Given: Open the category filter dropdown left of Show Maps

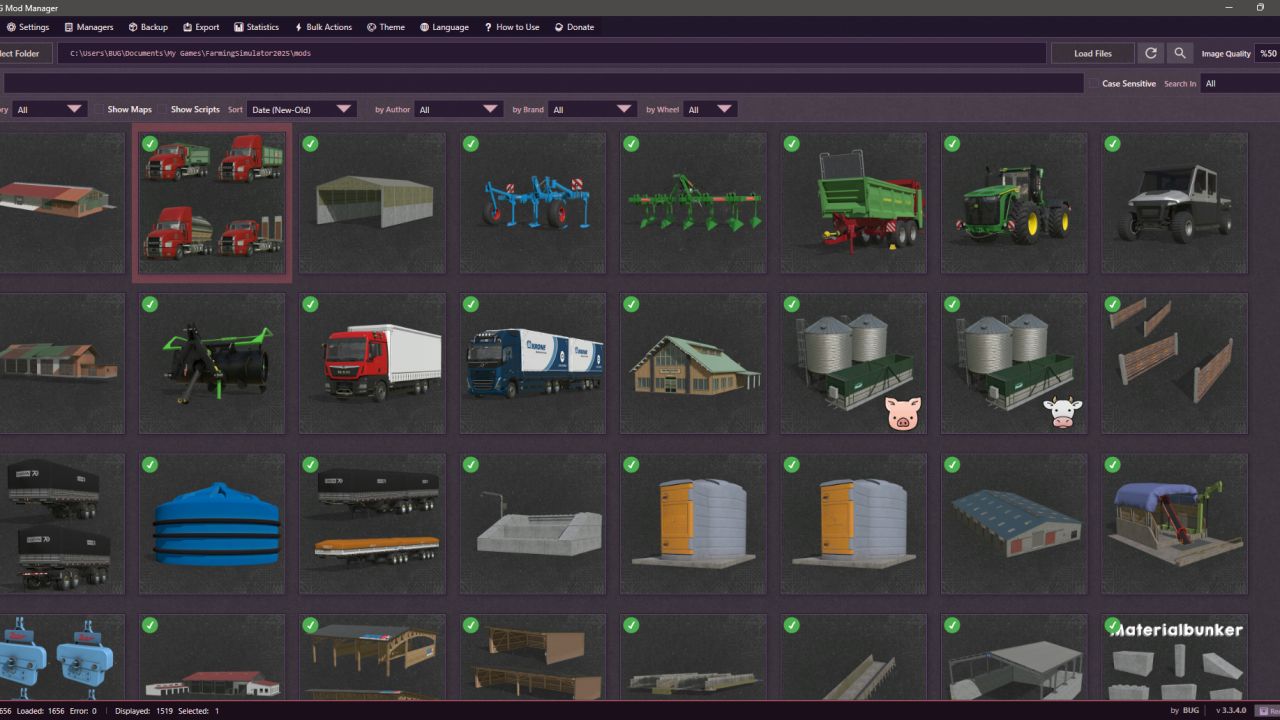Looking at the screenshot, I should (x=49, y=109).
